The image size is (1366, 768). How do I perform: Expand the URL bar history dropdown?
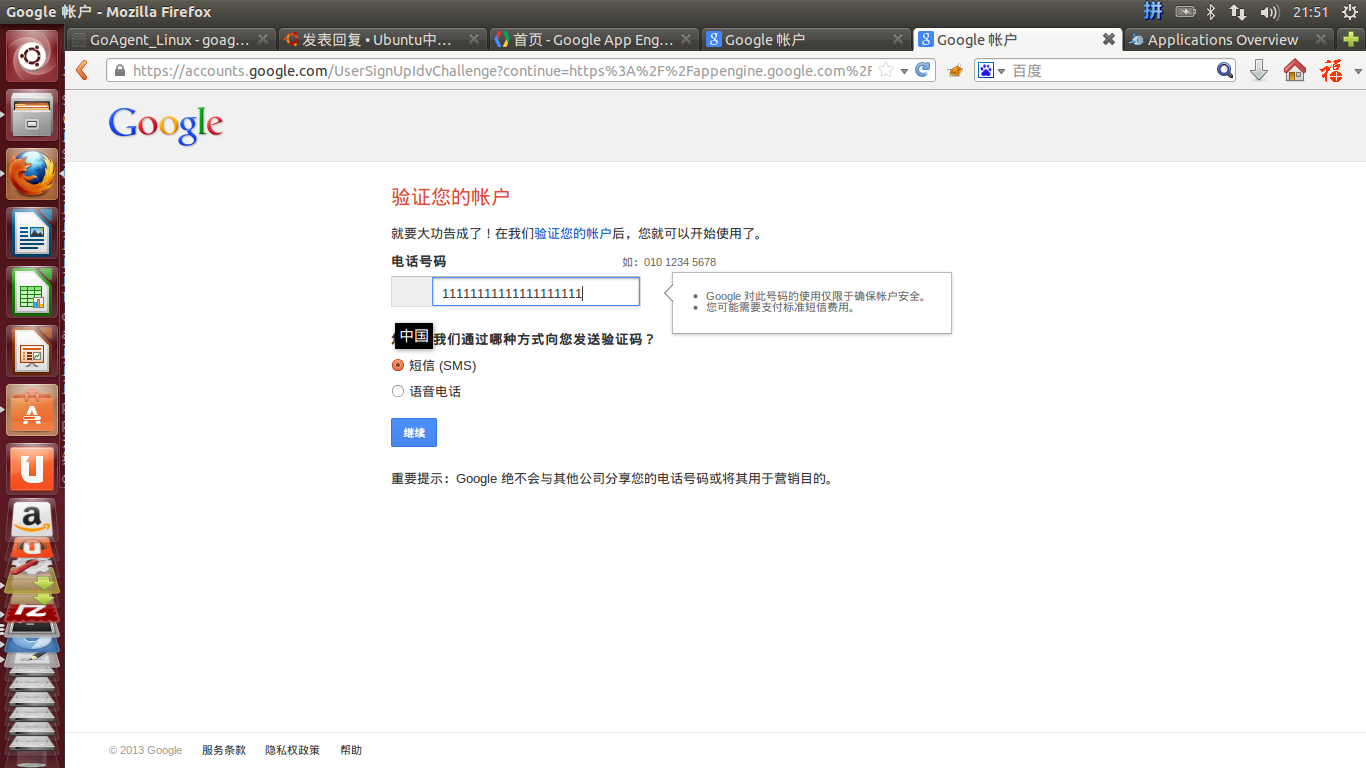coord(904,71)
